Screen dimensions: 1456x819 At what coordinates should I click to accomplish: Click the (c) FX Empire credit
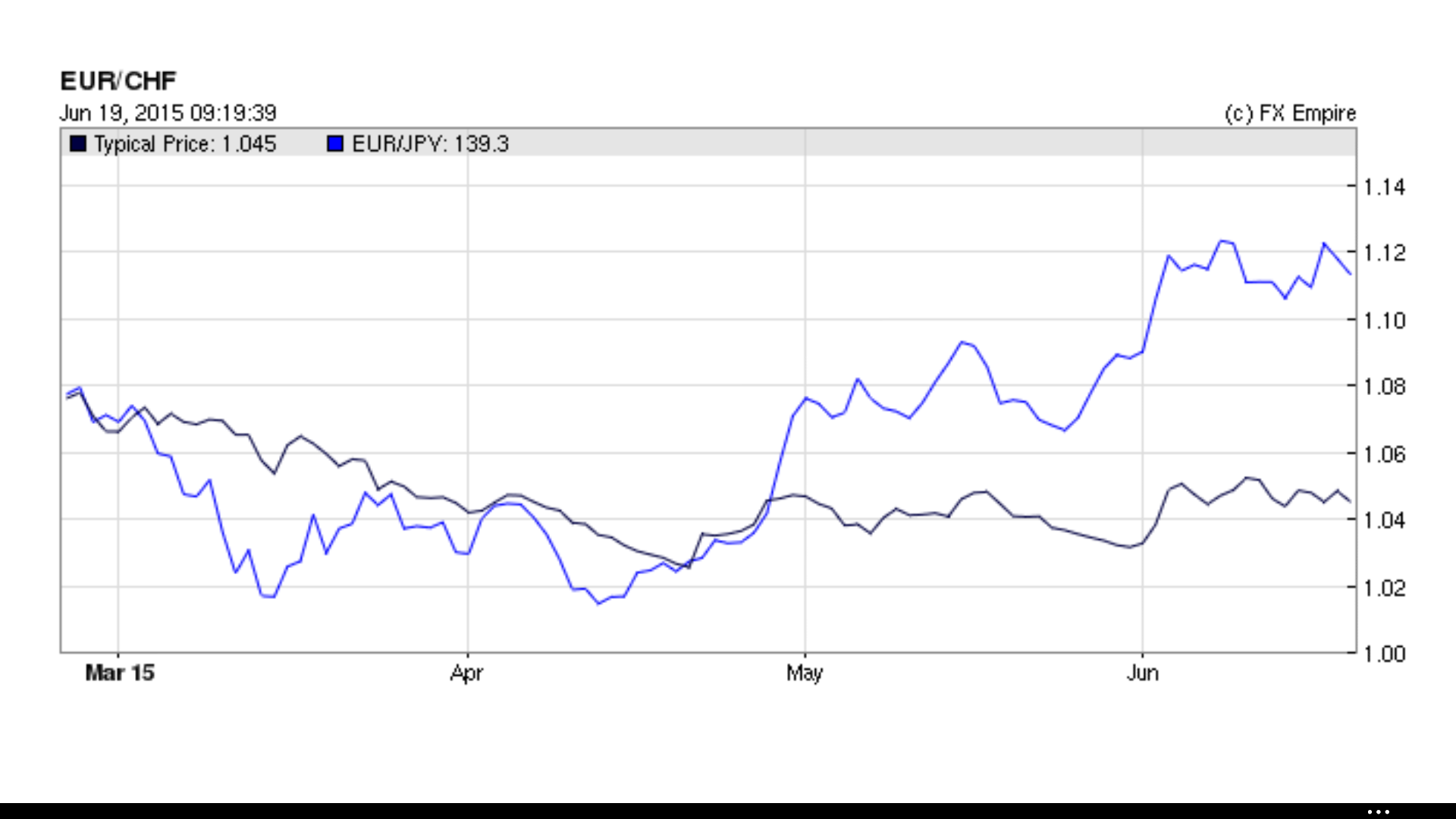(x=1290, y=113)
